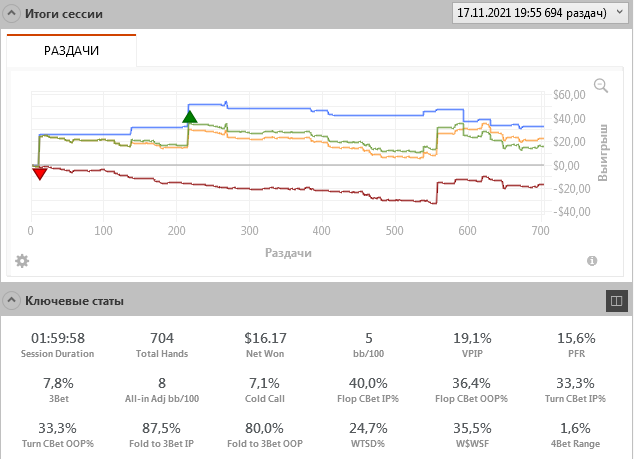Click the Session Duration stat
634x459 pixels.
pos(58,344)
